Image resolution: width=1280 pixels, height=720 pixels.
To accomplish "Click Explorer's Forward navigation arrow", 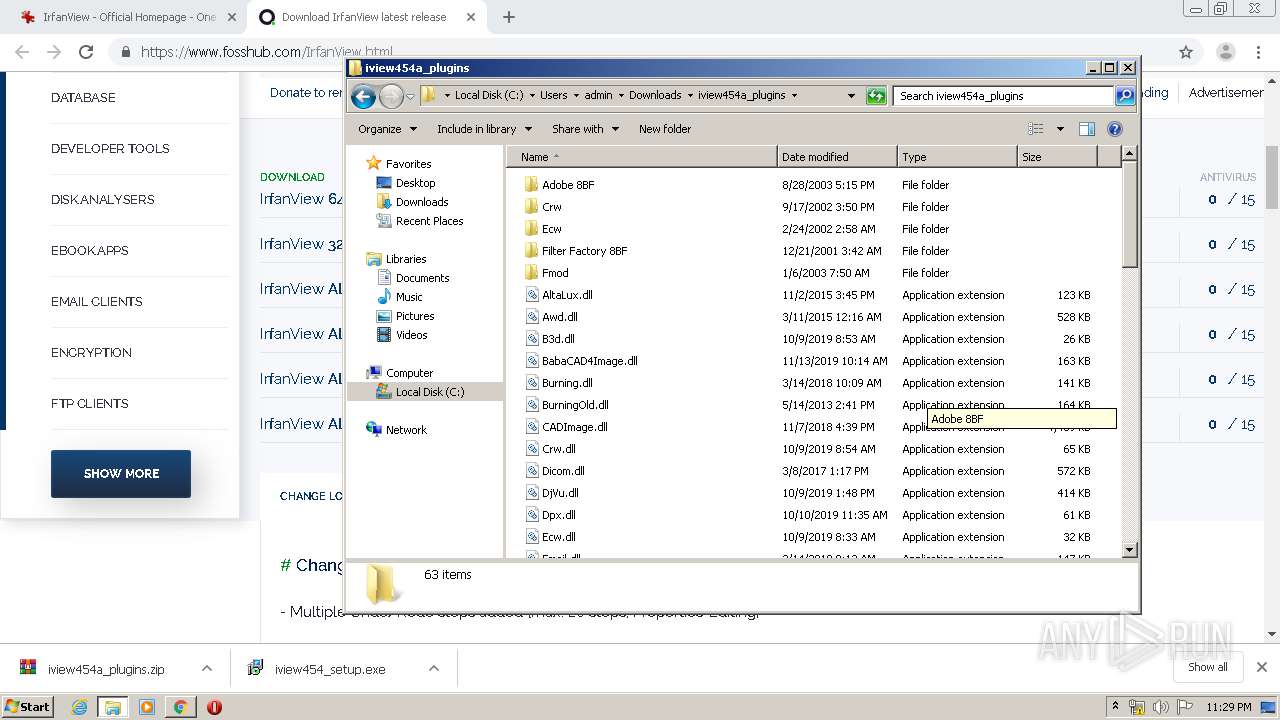I will pyautogui.click(x=391, y=96).
